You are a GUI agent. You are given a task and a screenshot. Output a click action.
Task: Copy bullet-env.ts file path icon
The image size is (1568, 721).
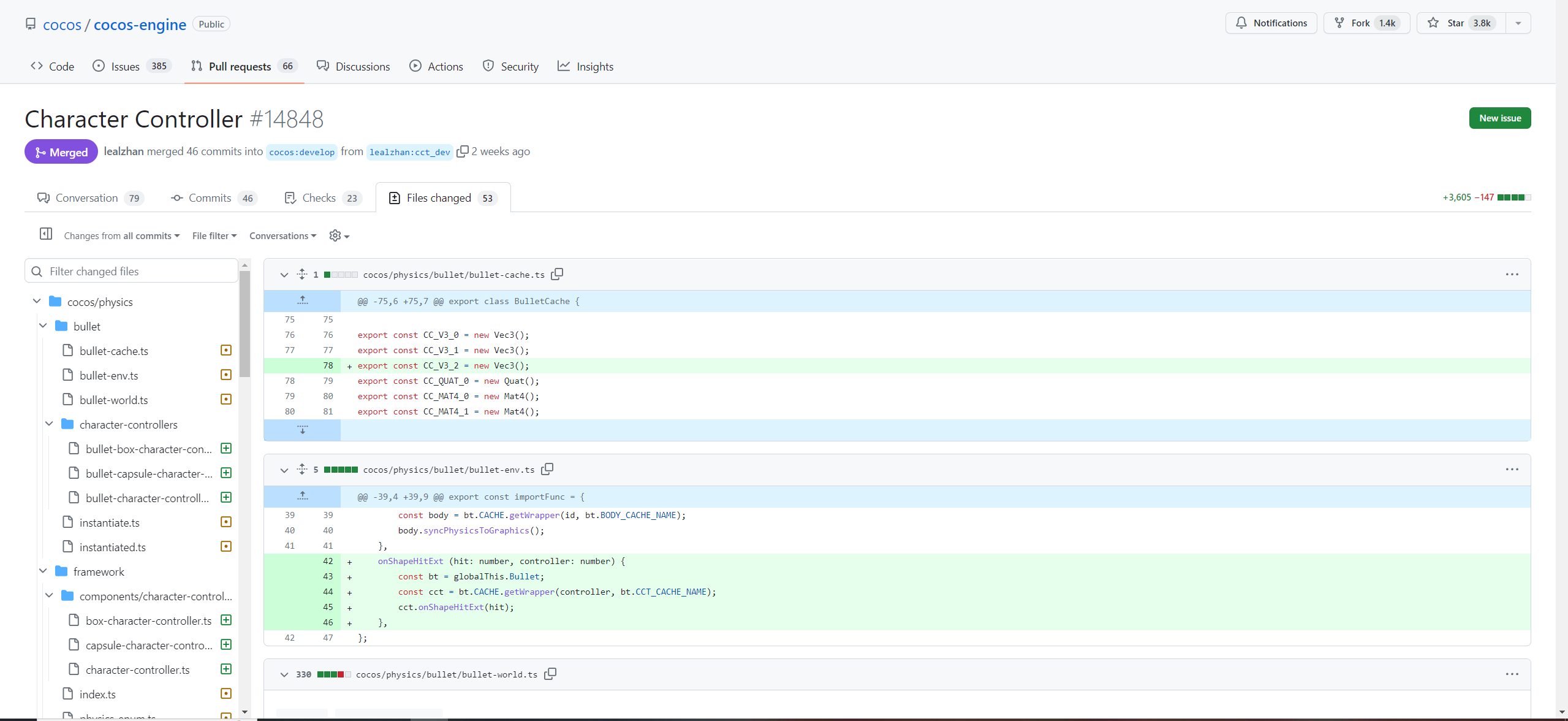(x=547, y=469)
